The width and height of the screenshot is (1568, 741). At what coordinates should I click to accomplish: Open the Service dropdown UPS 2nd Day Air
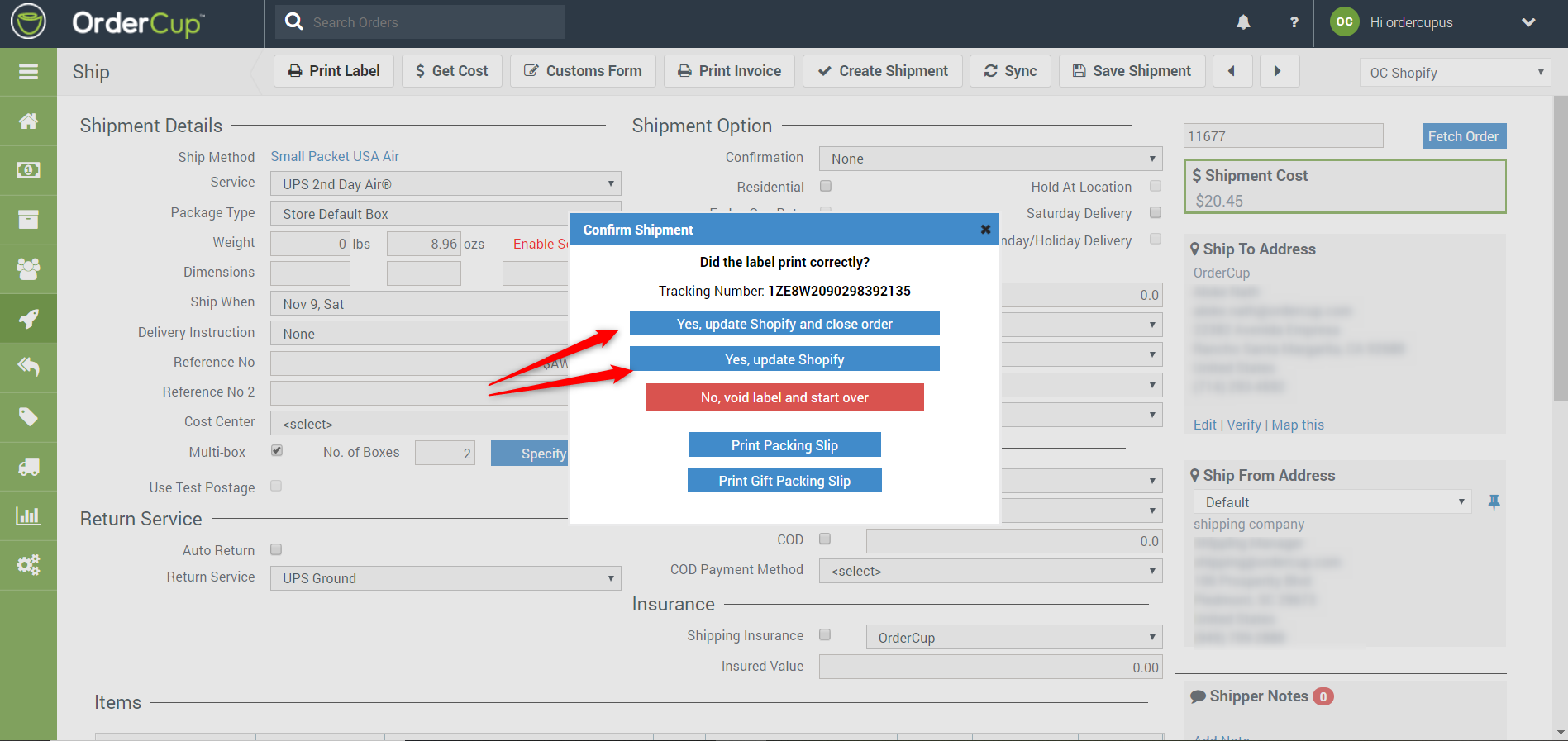tap(446, 183)
